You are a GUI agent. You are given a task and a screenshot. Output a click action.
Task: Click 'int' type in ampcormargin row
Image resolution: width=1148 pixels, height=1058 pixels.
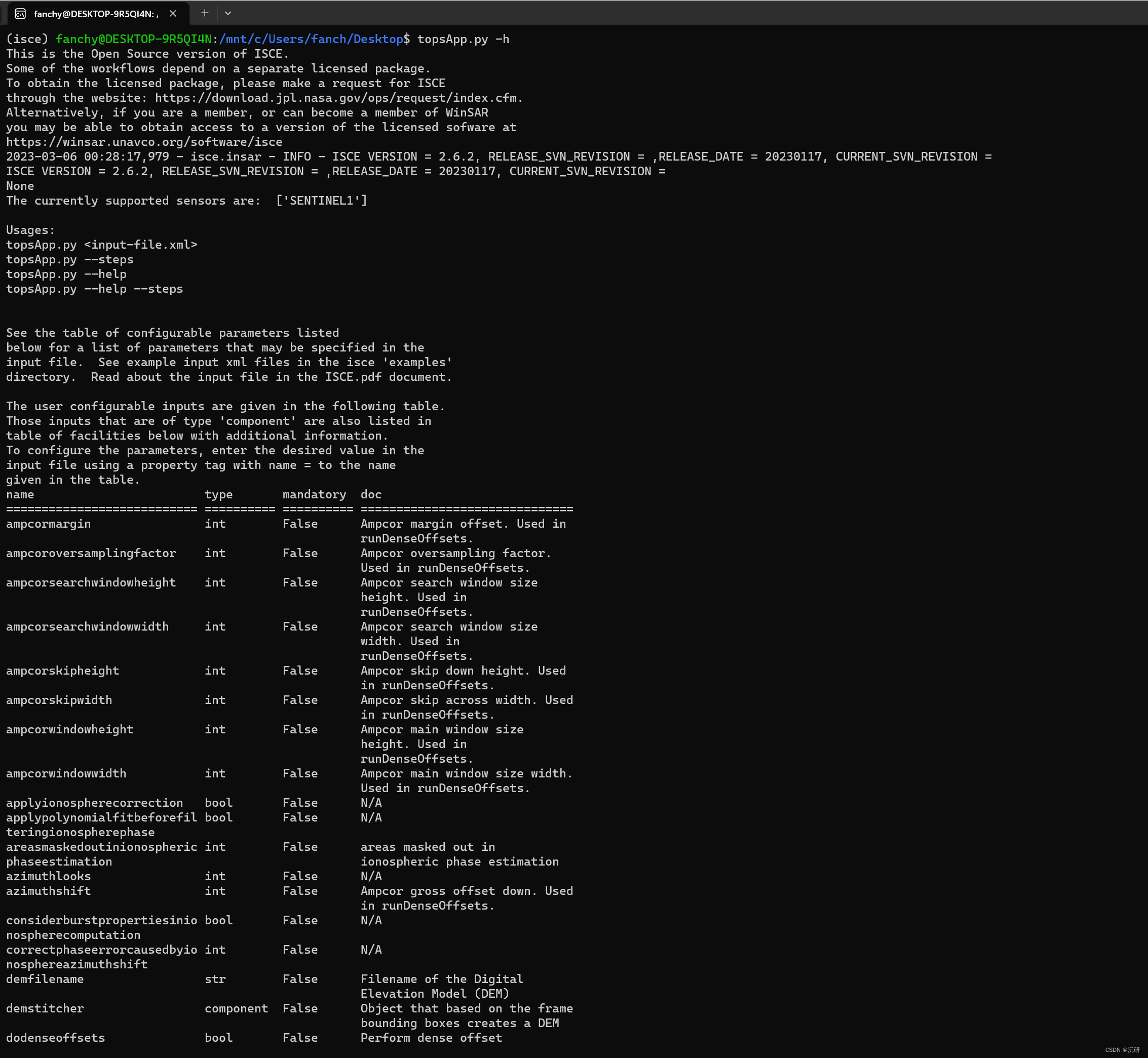(215, 524)
